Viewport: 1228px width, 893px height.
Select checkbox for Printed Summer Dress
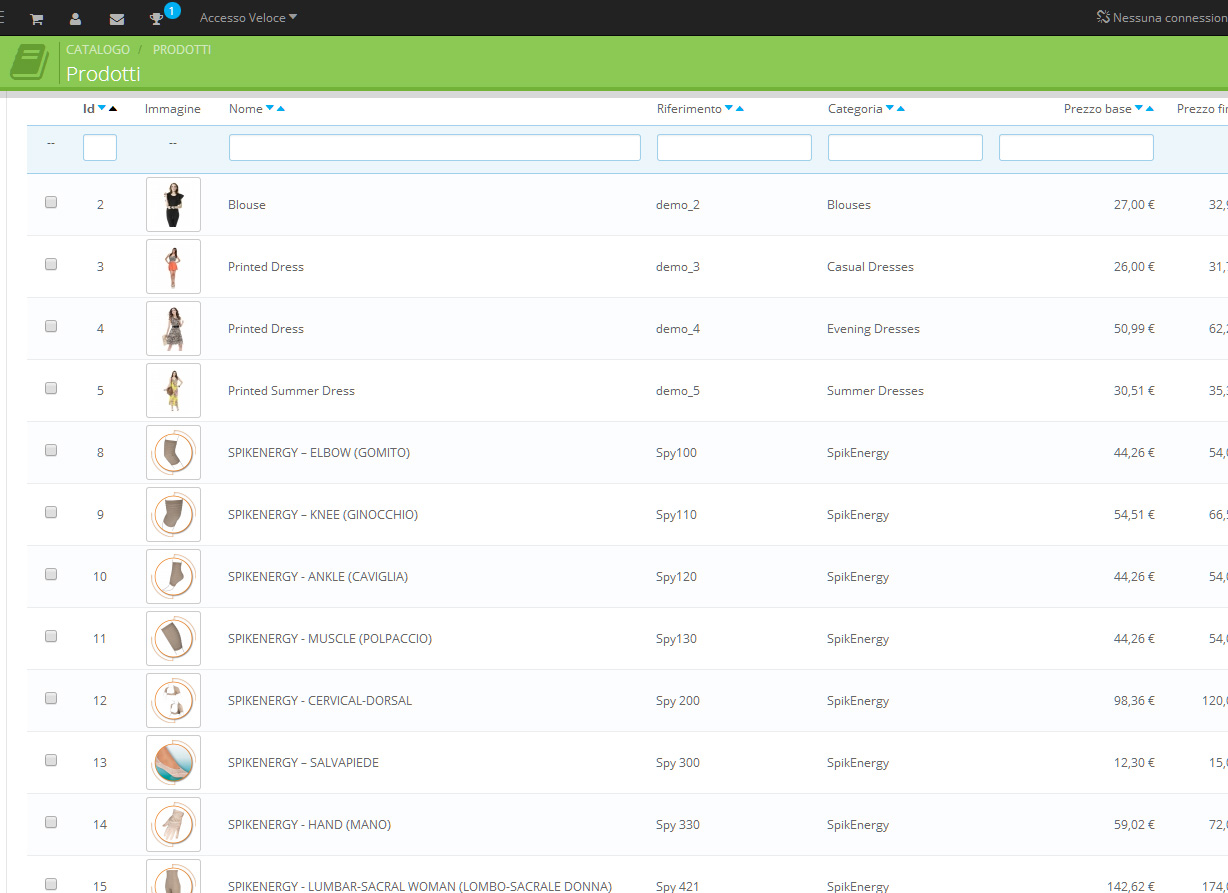pos(51,388)
